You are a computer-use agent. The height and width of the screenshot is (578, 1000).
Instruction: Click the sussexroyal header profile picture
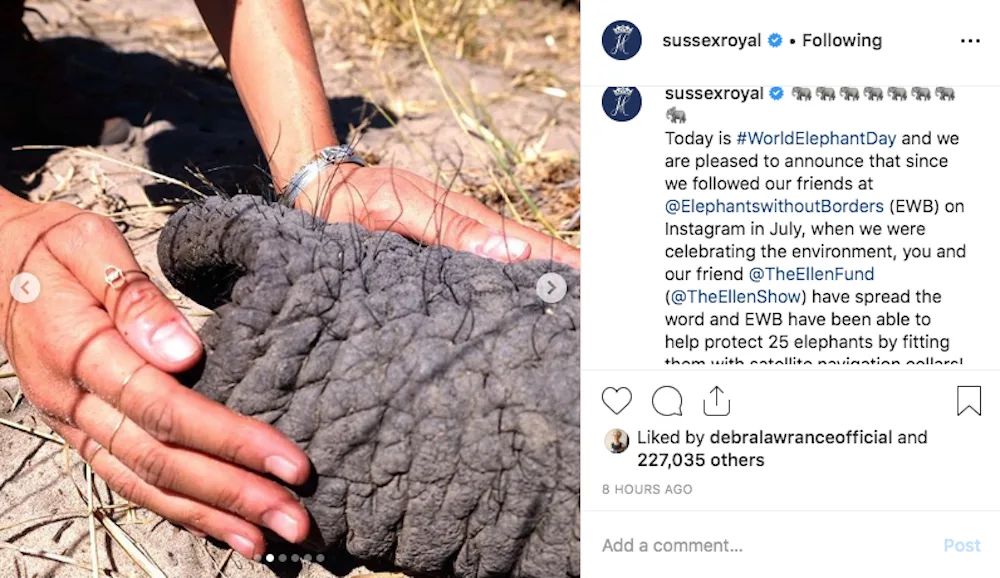point(622,40)
